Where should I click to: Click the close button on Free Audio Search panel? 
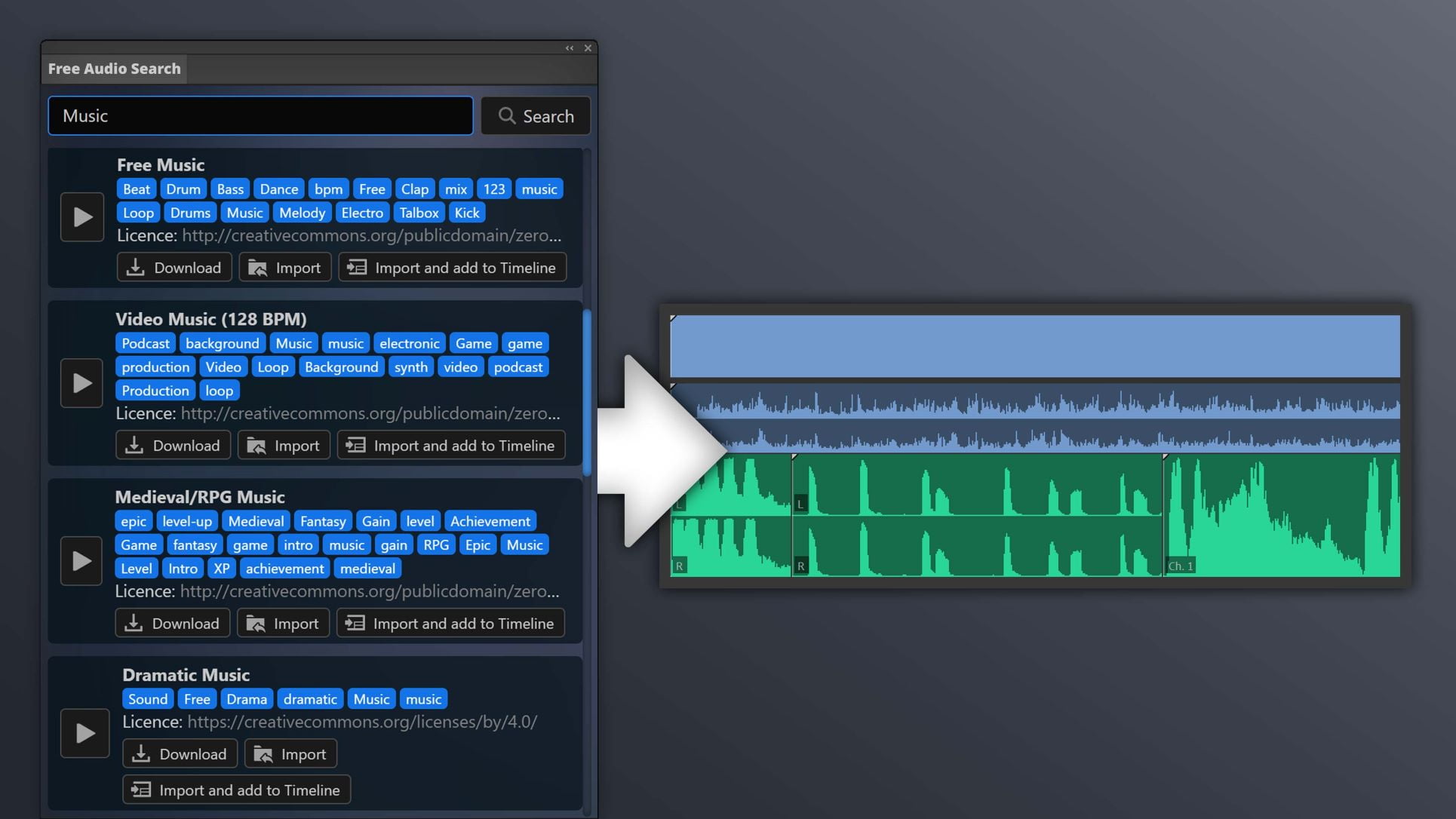(588, 47)
